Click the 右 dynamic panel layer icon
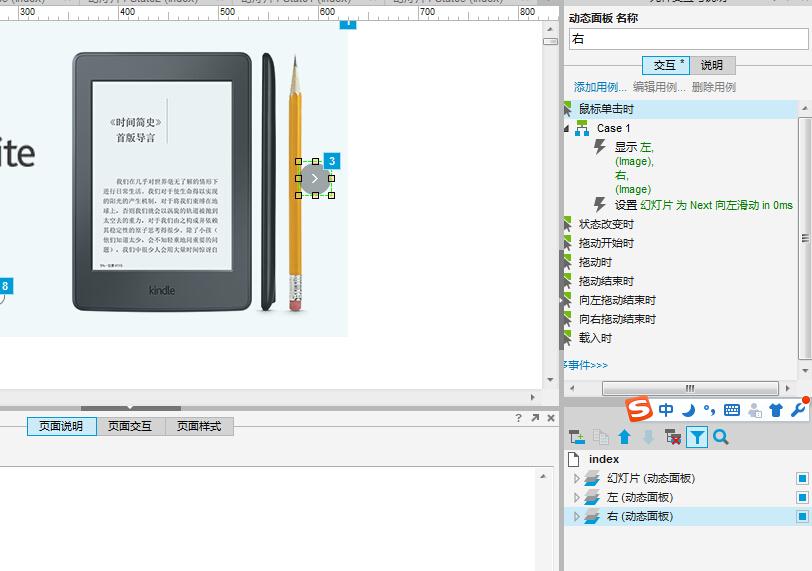812x571 pixels. (592, 516)
